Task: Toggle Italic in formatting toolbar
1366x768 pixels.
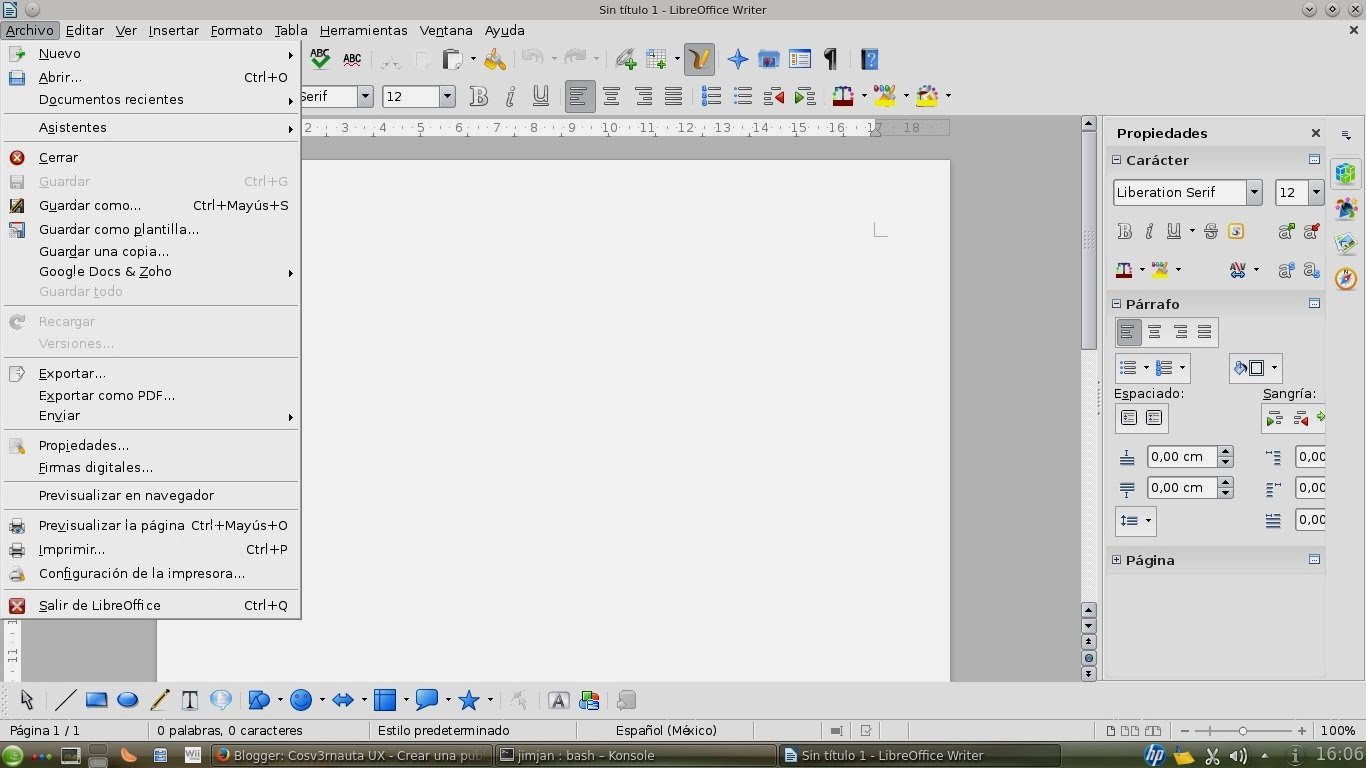Action: click(x=510, y=96)
